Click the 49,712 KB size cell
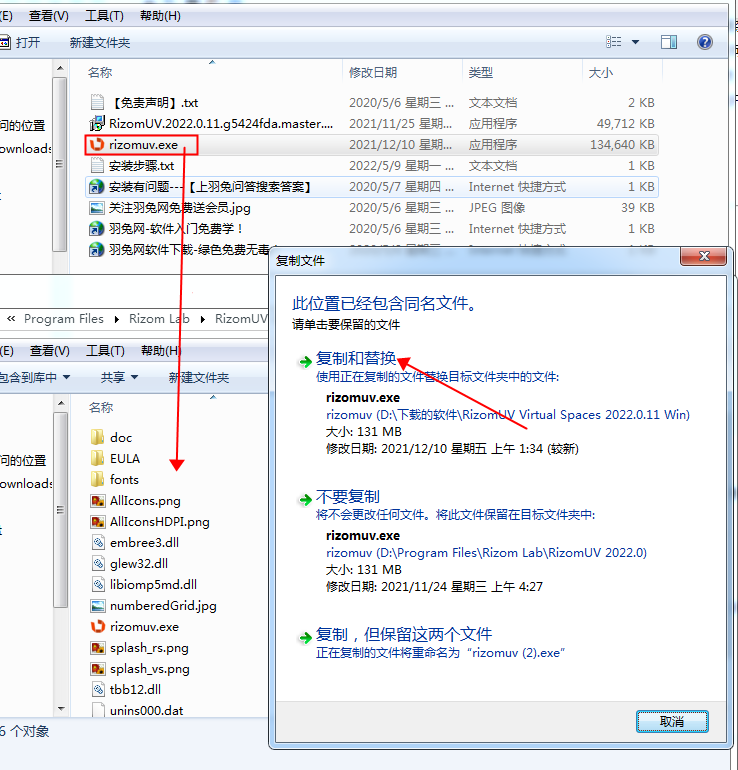This screenshot has height=770, width=738. (626, 123)
